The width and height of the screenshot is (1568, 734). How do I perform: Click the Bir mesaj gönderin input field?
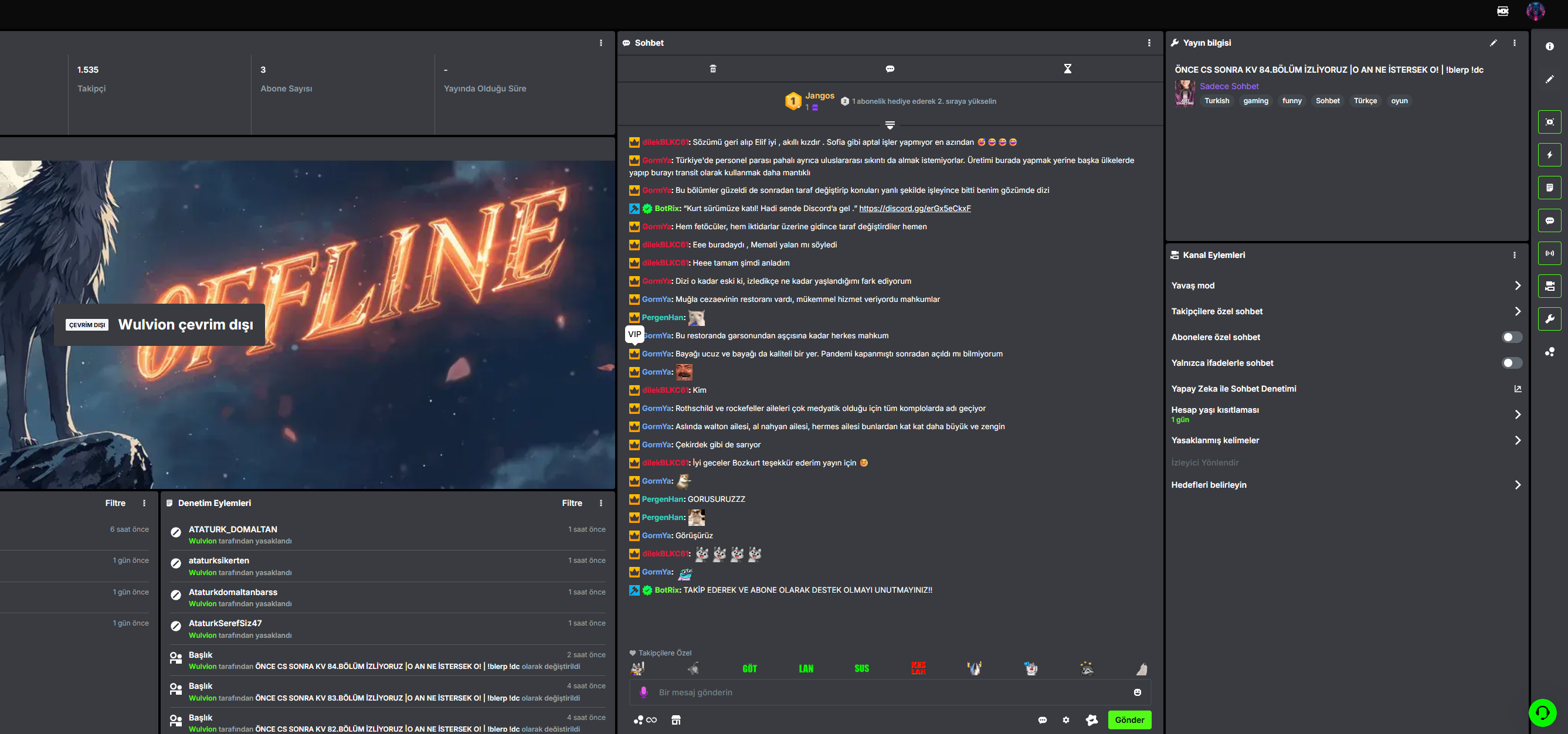click(x=890, y=692)
